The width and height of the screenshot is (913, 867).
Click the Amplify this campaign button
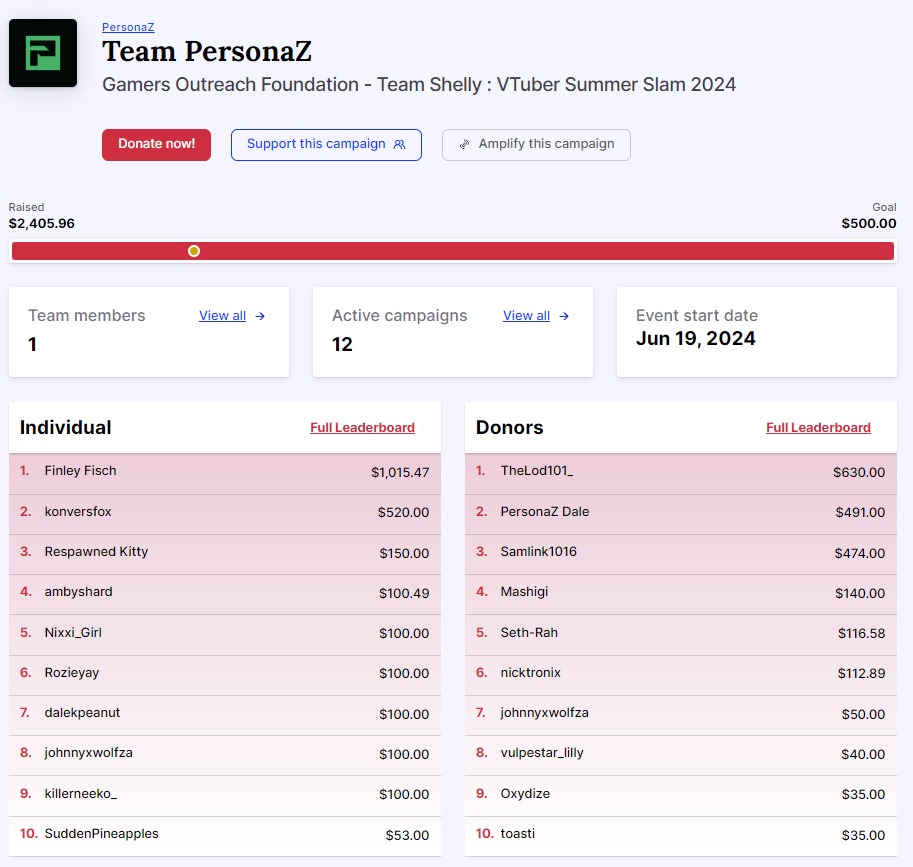(536, 144)
